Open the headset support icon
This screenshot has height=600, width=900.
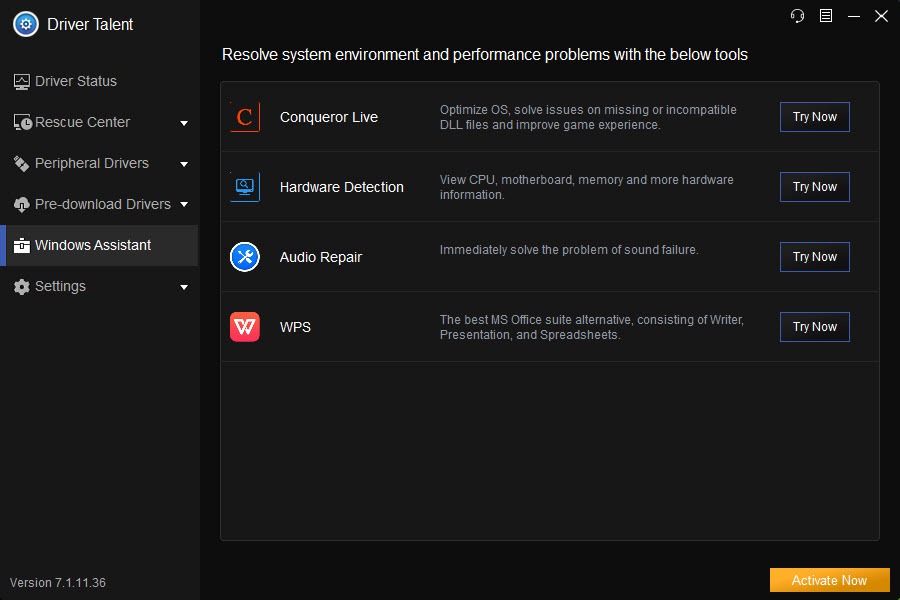[x=797, y=16]
